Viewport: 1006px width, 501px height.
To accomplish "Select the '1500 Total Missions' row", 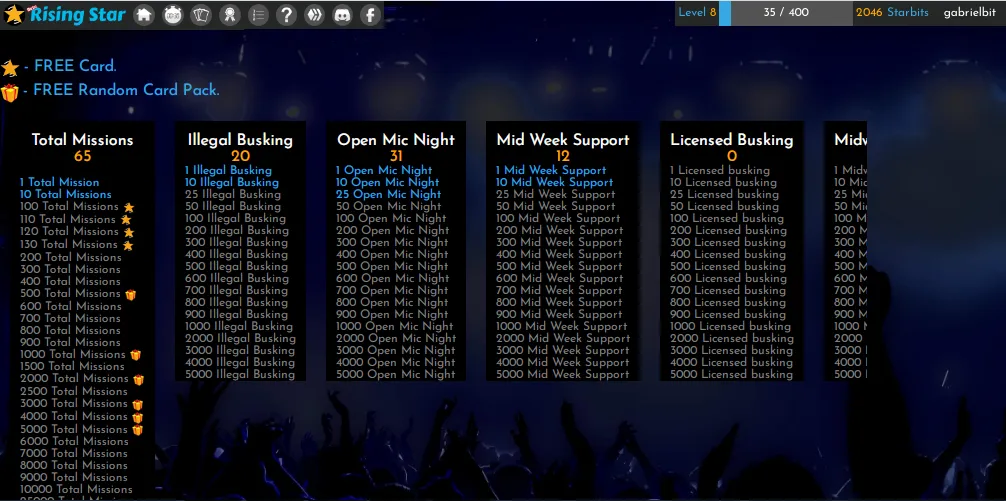I will pyautogui.click(x=72, y=366).
